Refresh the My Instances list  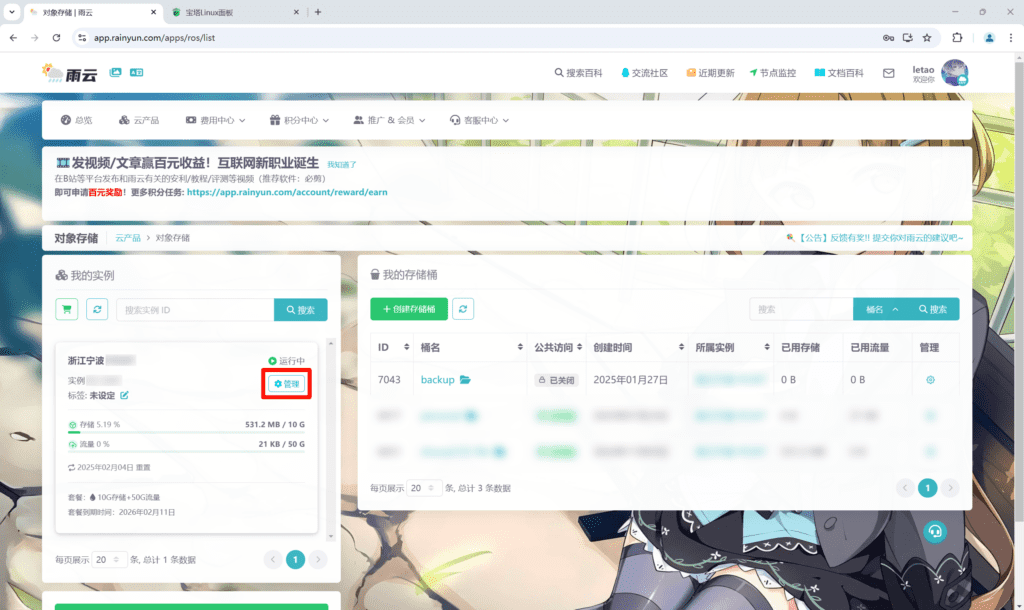(x=97, y=310)
